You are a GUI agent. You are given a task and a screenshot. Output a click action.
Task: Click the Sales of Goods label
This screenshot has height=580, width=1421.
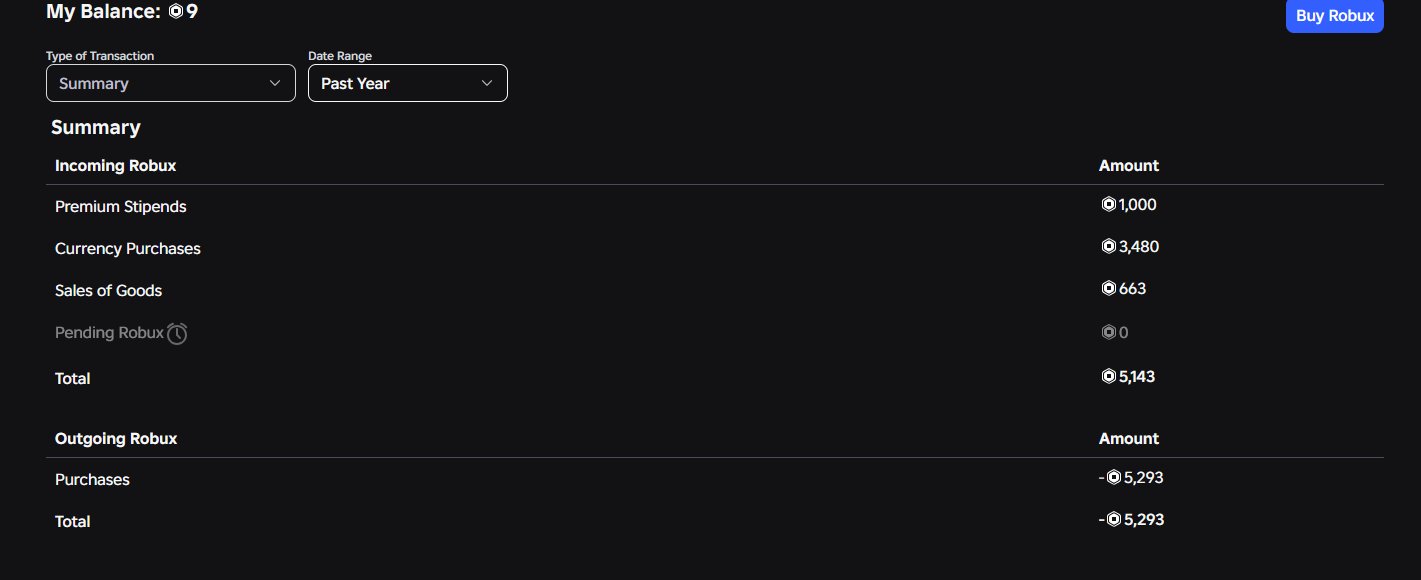[x=108, y=291]
